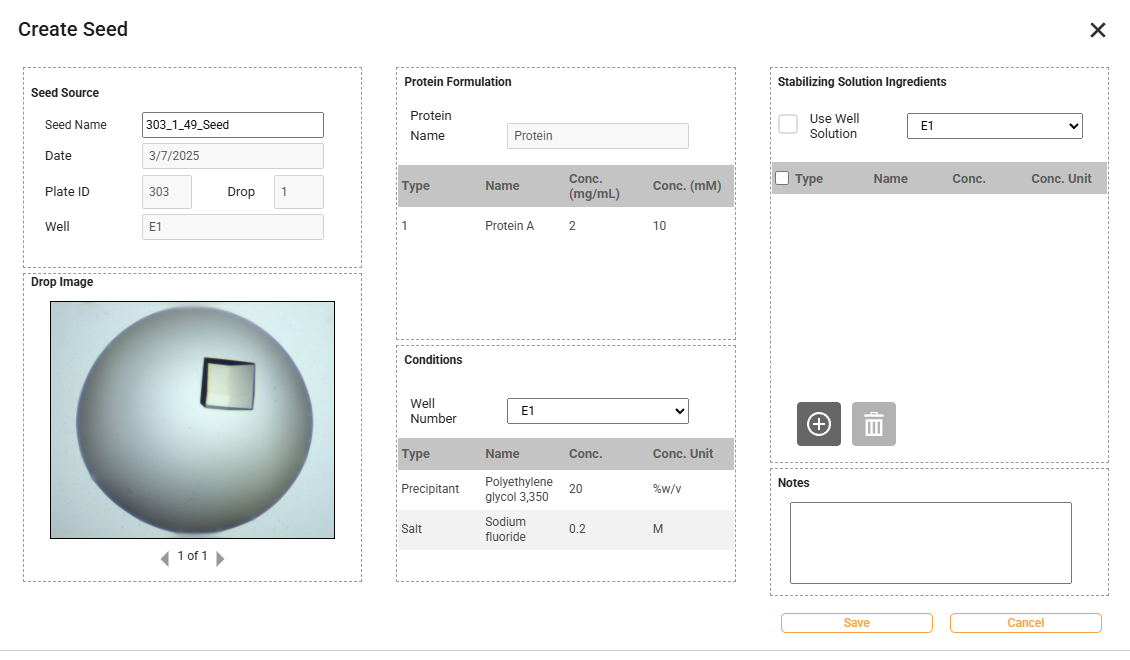The height and width of the screenshot is (660, 1130).
Task: Click the Protein Name field
Action: 597,136
